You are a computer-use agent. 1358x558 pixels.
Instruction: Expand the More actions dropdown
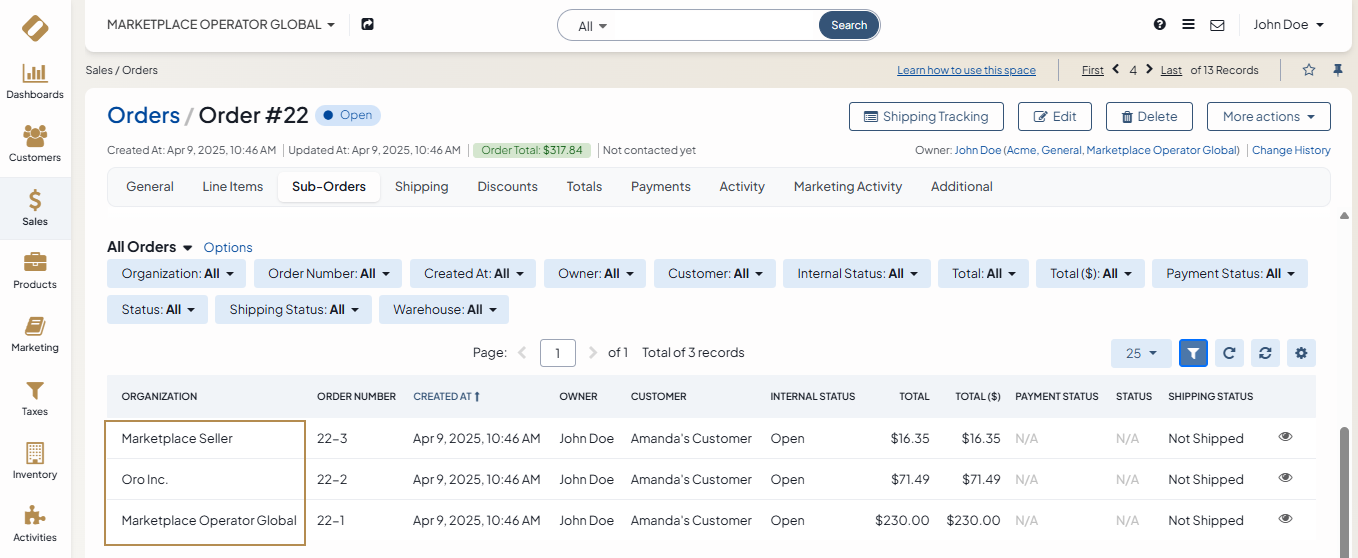click(x=1268, y=117)
